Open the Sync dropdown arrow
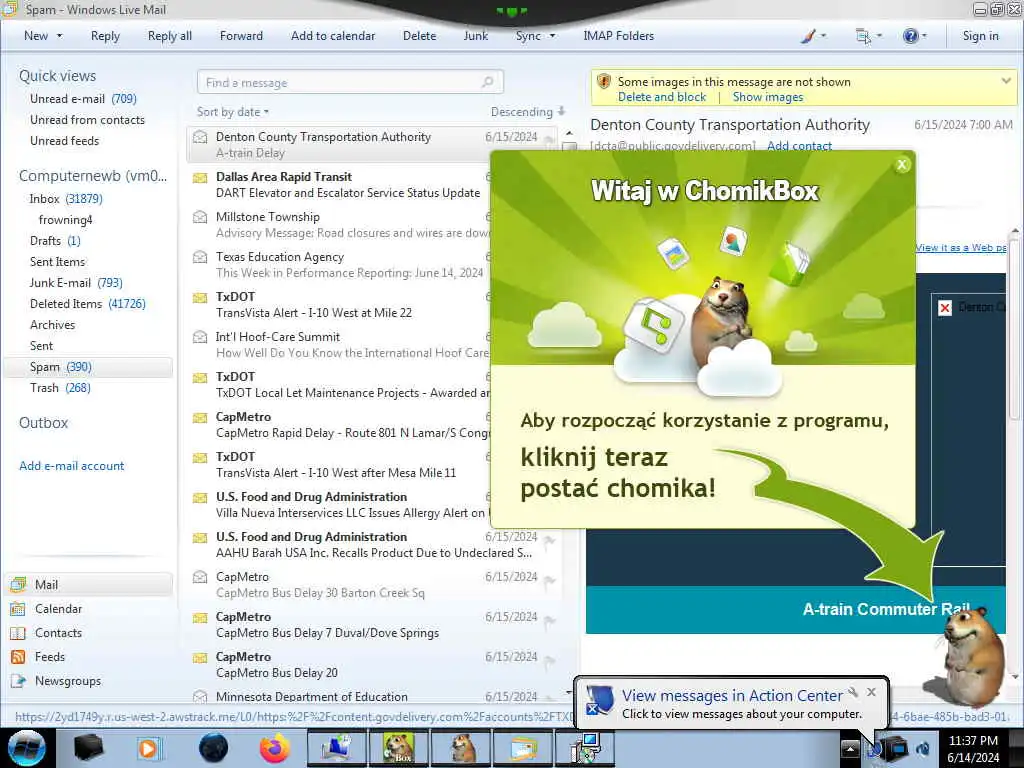1024x768 pixels. (x=552, y=36)
